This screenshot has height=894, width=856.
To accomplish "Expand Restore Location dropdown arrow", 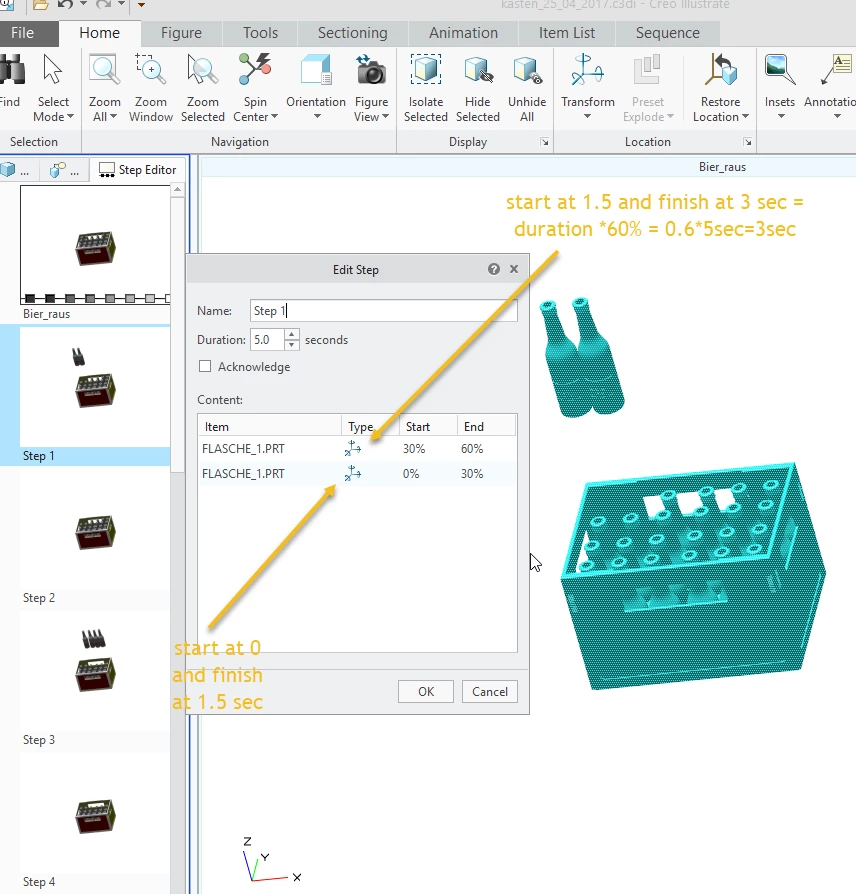I will point(745,116).
